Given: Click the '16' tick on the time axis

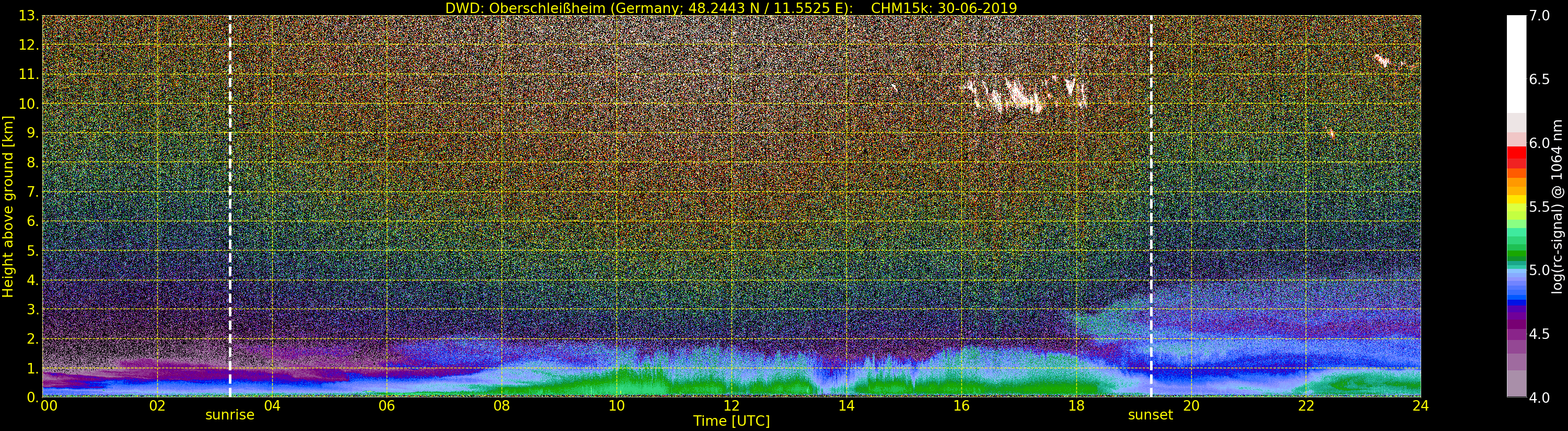Looking at the screenshot, I should [961, 405].
